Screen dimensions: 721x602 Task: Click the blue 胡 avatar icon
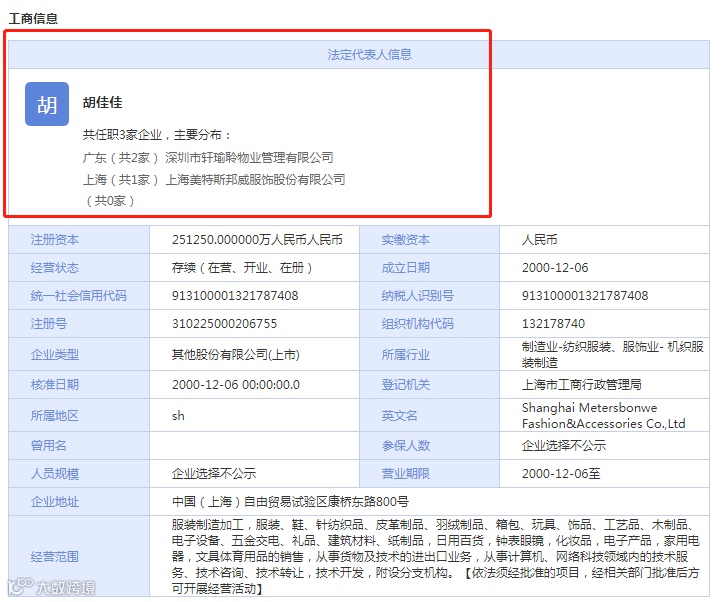47,104
